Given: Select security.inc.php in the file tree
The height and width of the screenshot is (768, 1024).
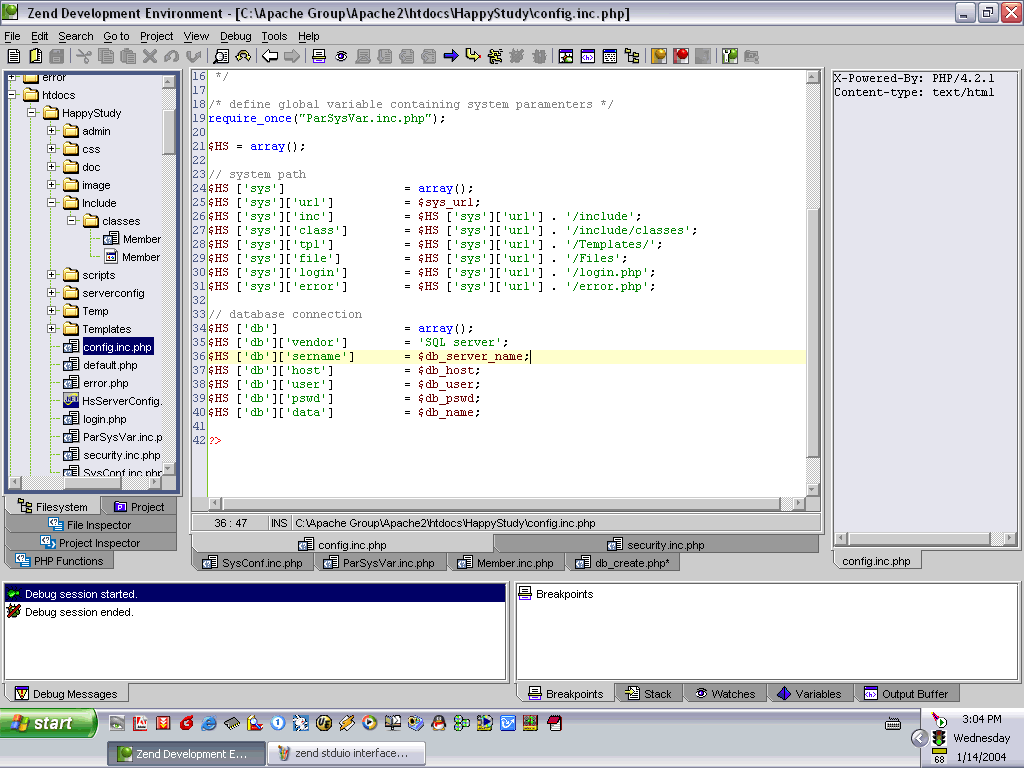Looking at the screenshot, I should click(121, 455).
